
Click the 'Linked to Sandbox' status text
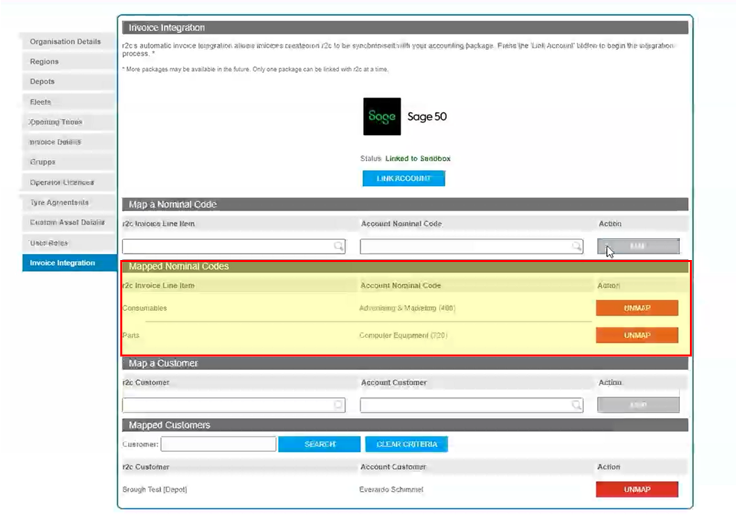418,159
